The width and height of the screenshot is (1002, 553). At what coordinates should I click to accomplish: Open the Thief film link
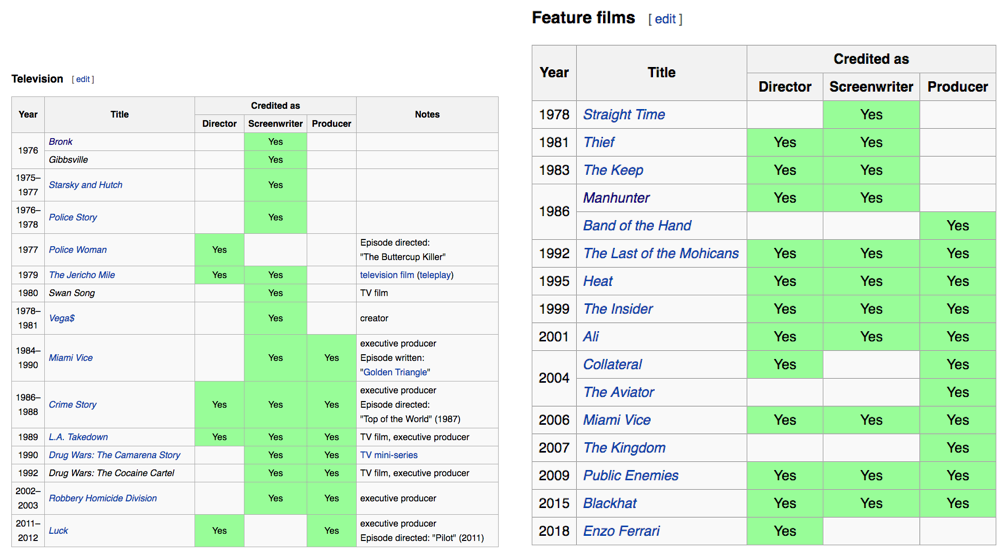[x=599, y=143]
